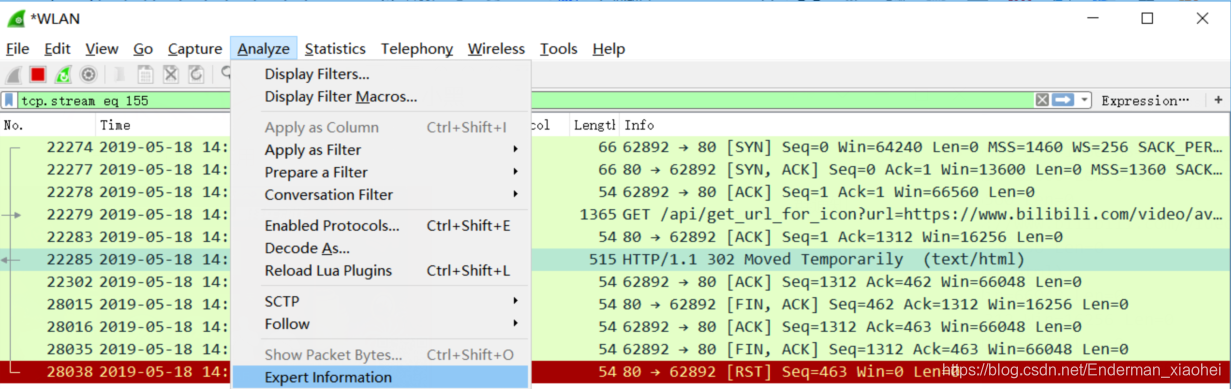The width and height of the screenshot is (1231, 389).
Task: Select packet 22274 SYN row
Action: (615, 147)
